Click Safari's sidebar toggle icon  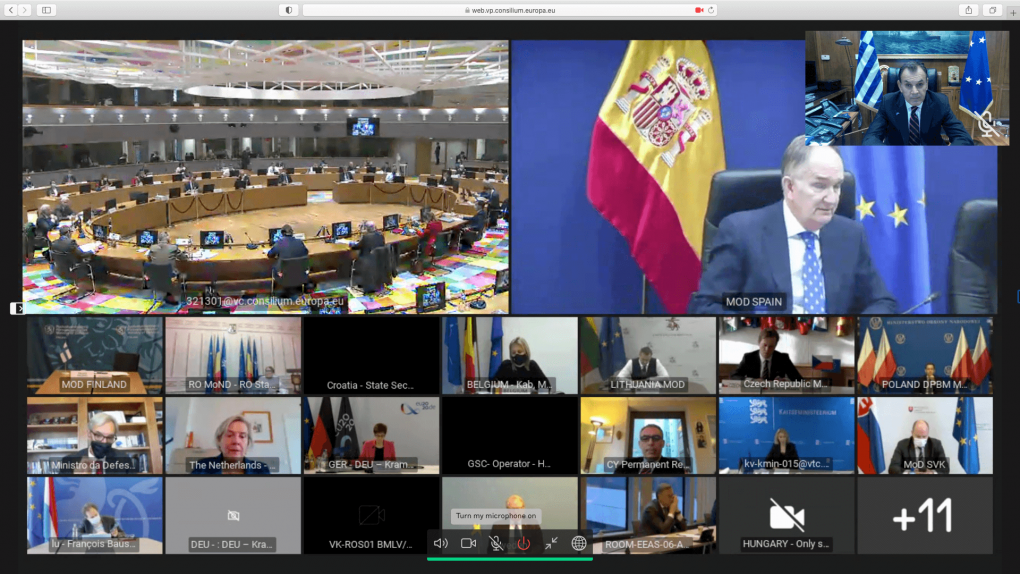47,10
